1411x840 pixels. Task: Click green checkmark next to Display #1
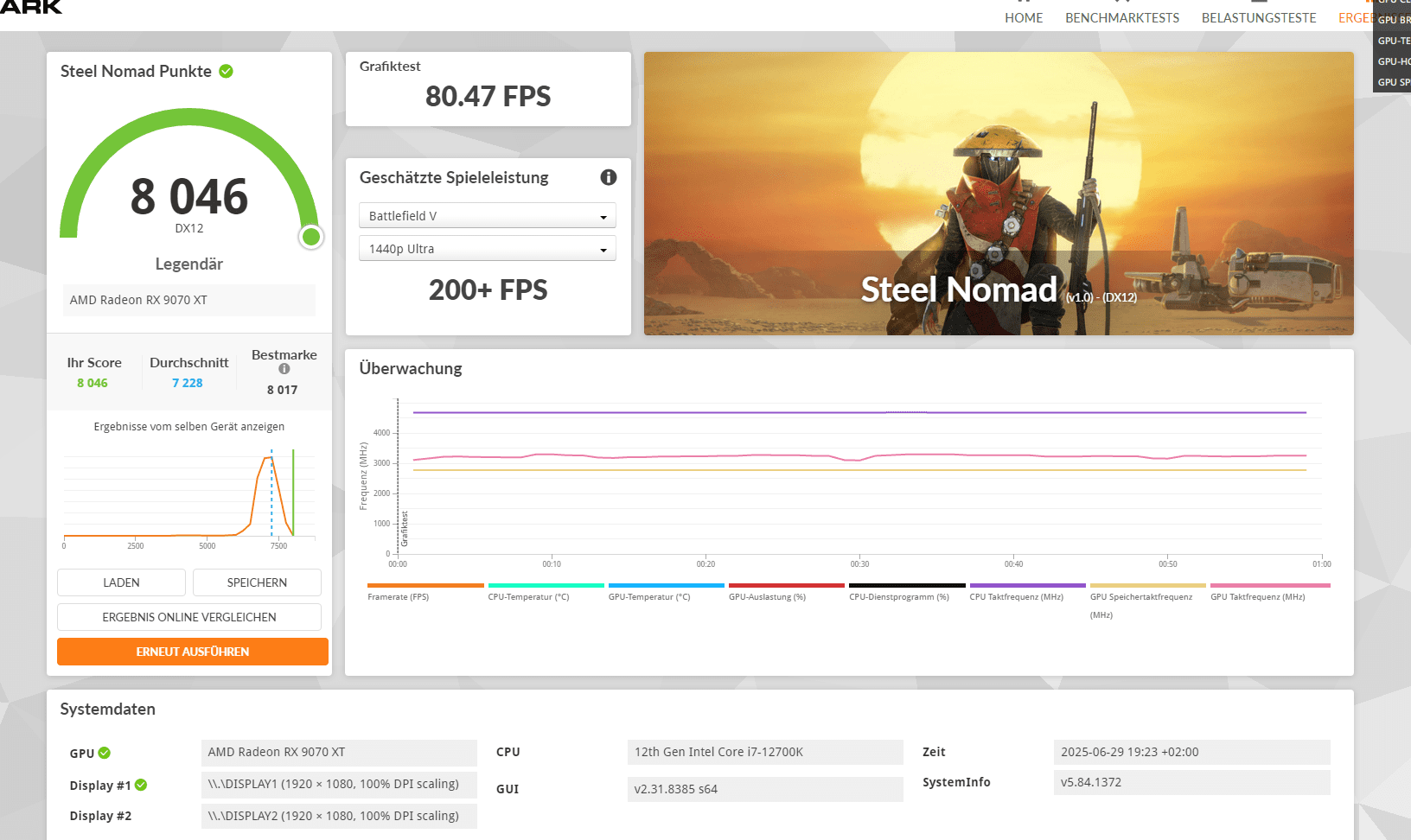141,785
